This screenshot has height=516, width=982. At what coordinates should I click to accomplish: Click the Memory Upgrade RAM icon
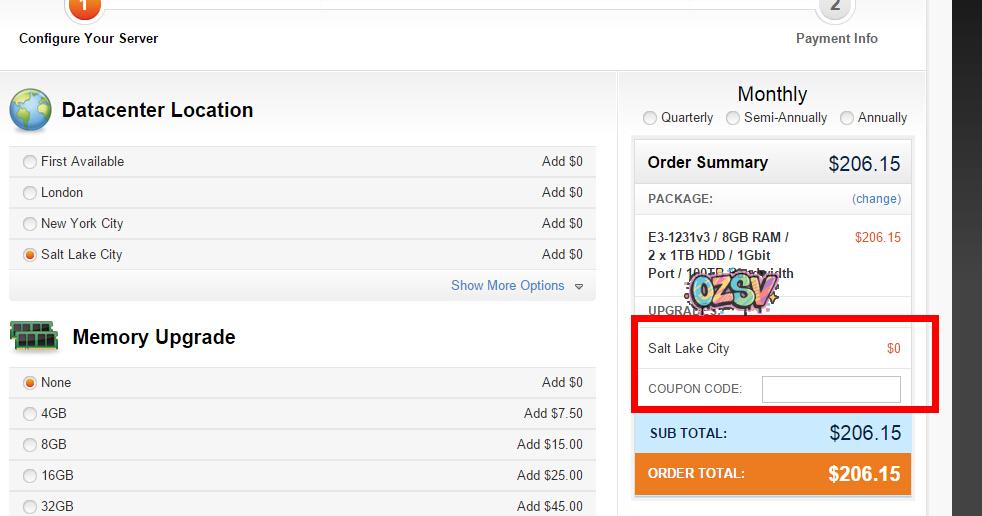(x=33, y=337)
